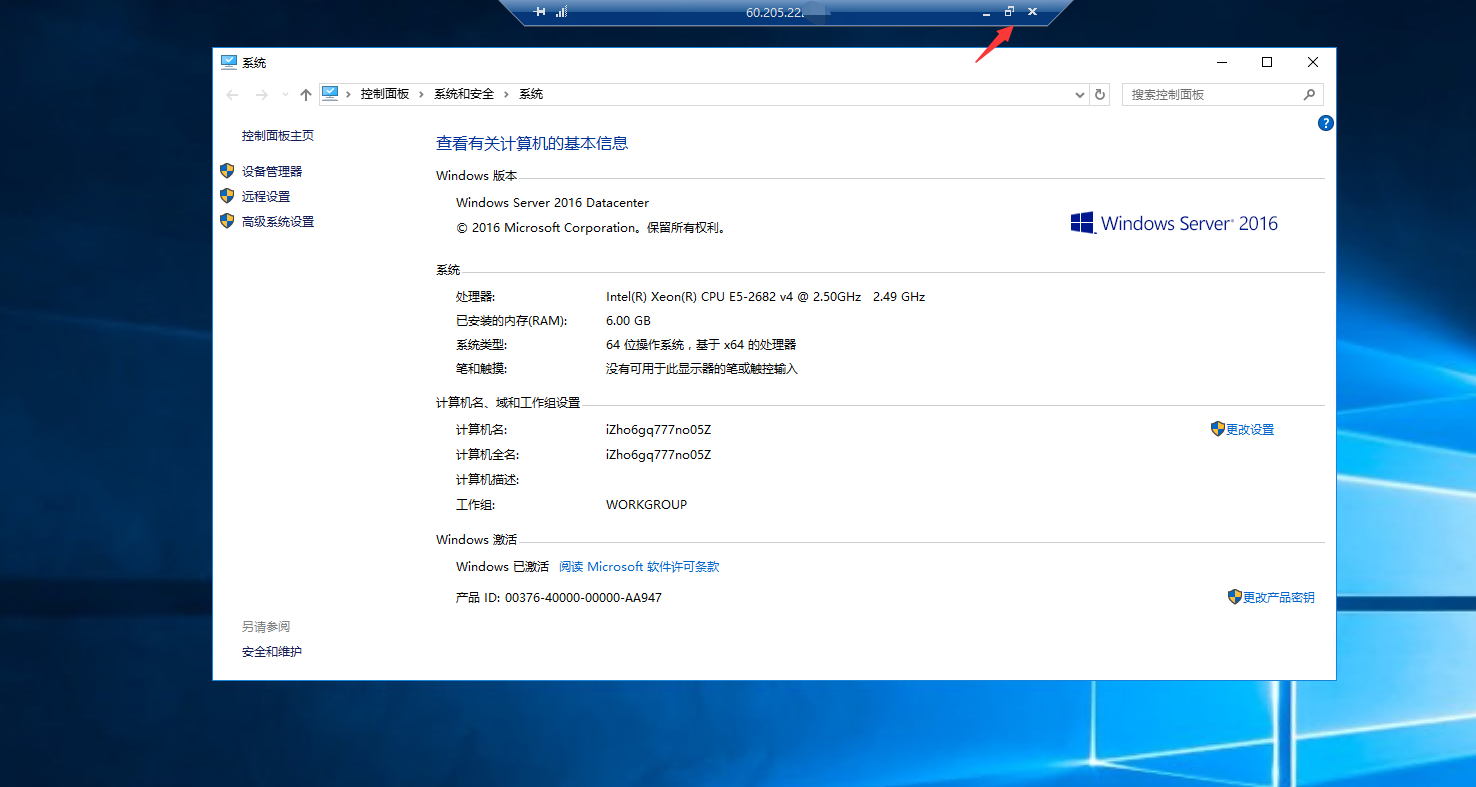Open 高级系统设置
This screenshot has height=787, width=1476.
[278, 222]
